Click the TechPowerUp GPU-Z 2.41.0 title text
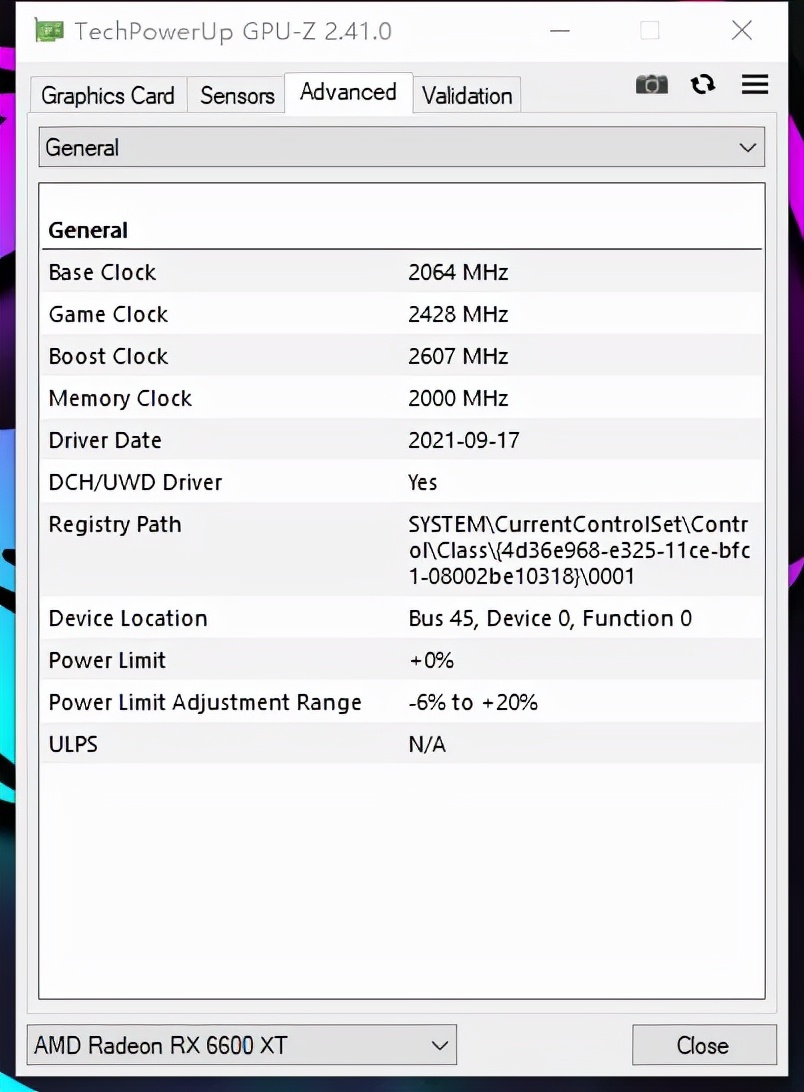 [233, 31]
